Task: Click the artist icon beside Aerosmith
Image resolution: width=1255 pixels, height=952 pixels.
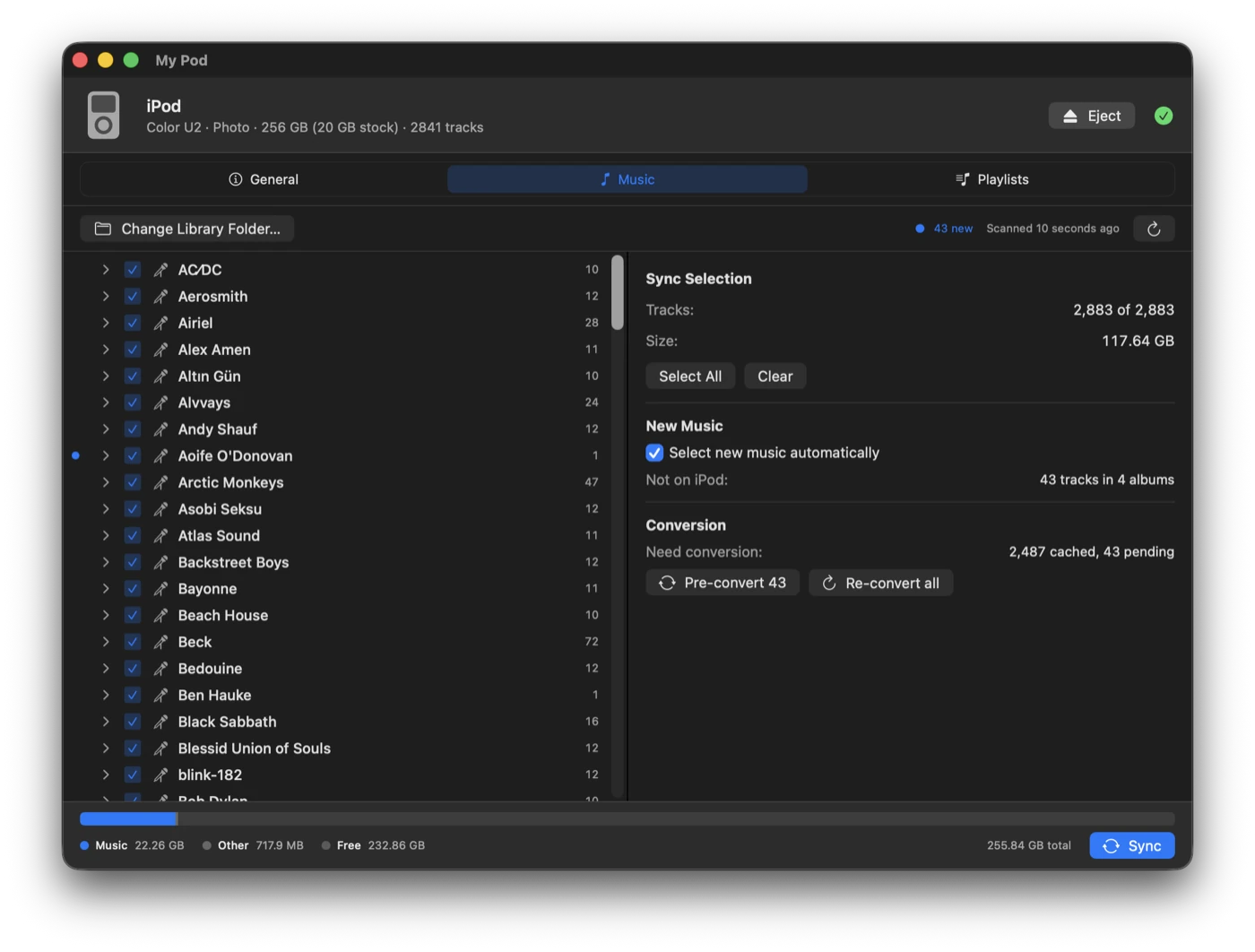Action: click(160, 297)
